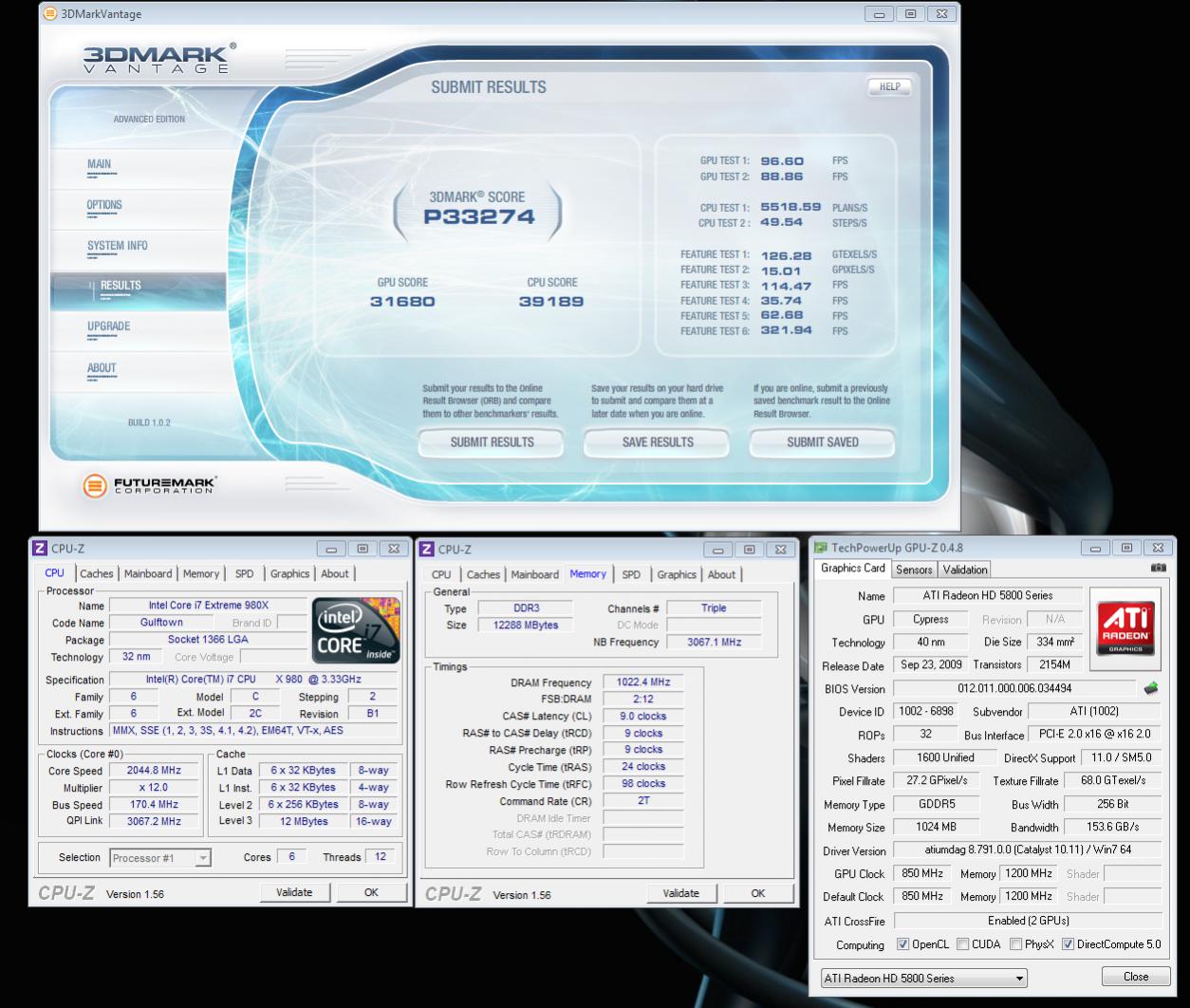Open the Mainboard tab in first CPU-Z window
This screenshot has width=1190, height=1008.
click(x=148, y=573)
